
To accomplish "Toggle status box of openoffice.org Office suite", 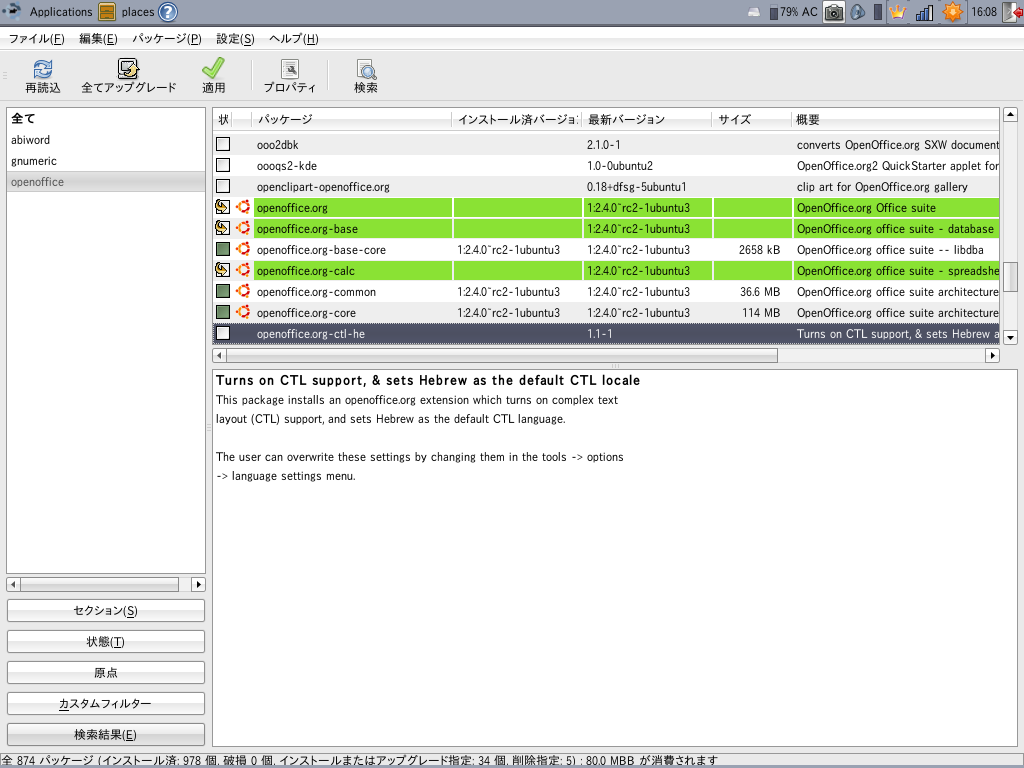I will [223, 208].
